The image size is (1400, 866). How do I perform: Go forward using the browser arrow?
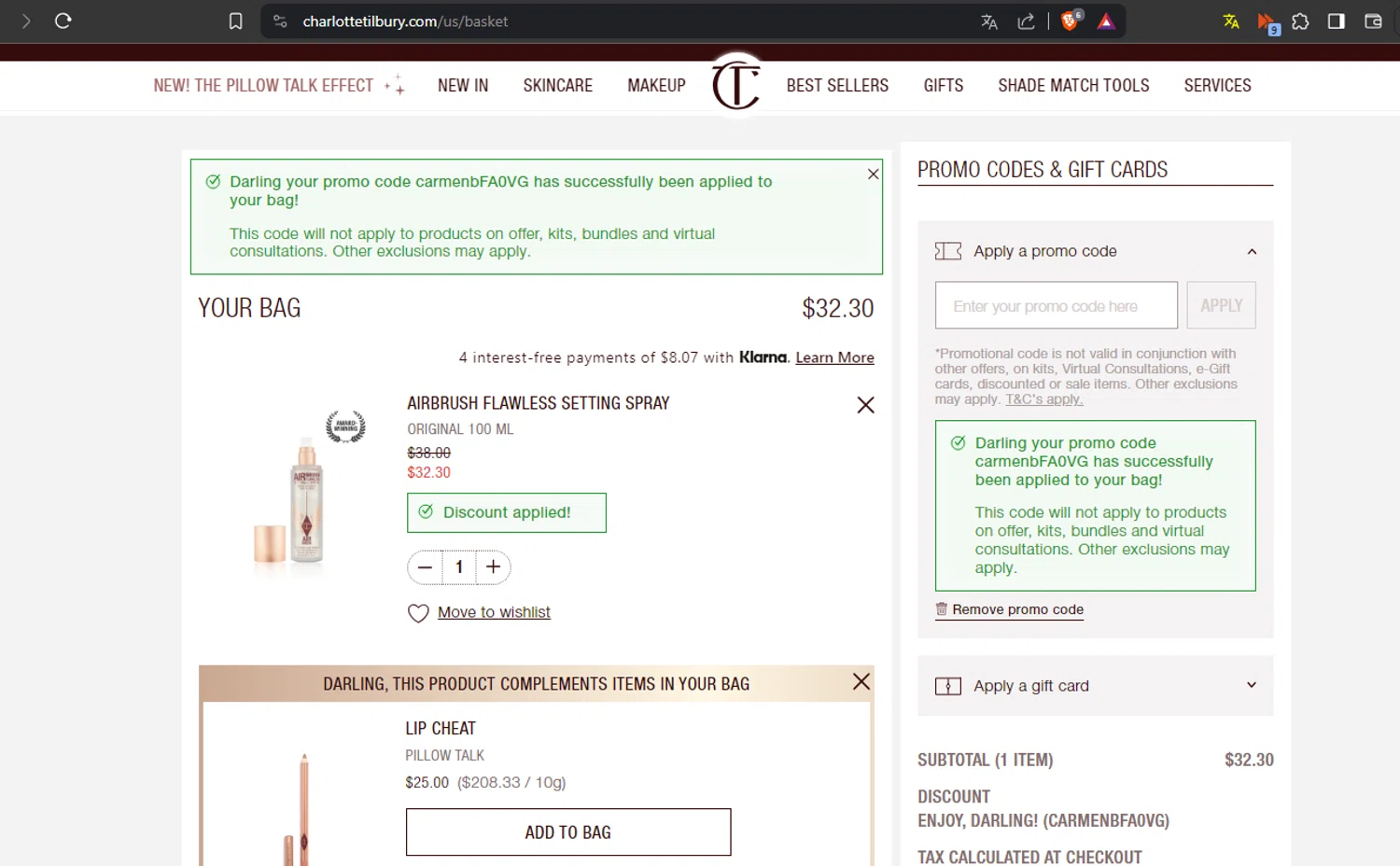pos(26,21)
